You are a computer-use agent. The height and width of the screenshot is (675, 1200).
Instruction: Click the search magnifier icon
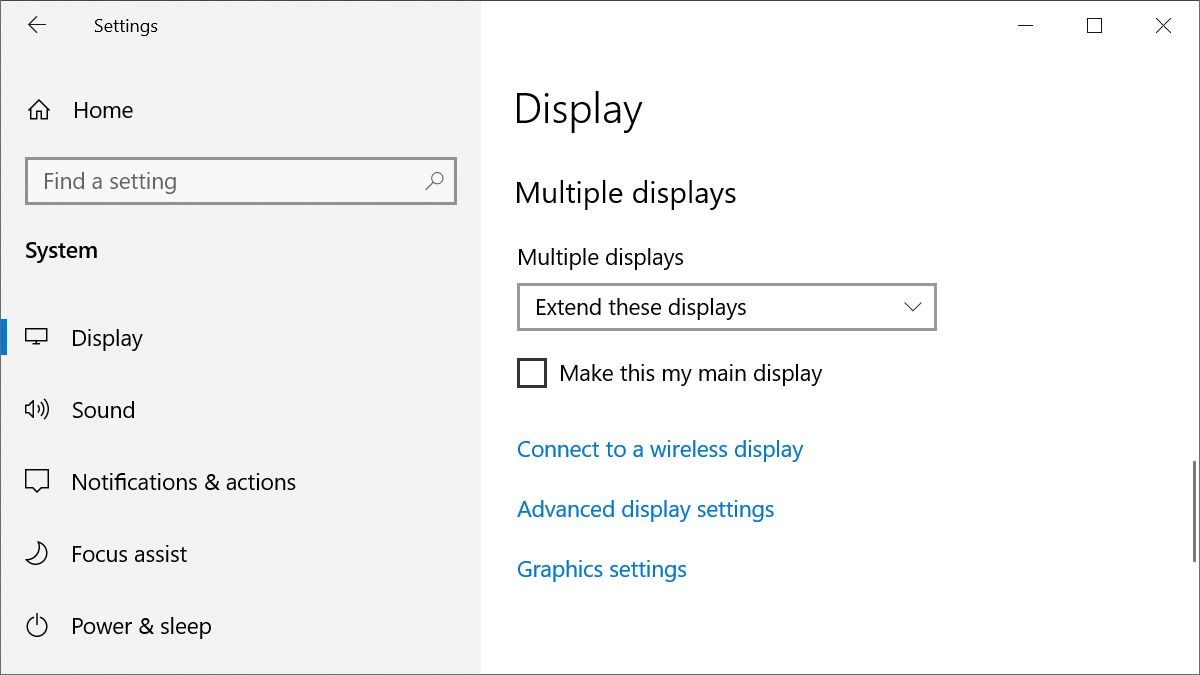434,181
